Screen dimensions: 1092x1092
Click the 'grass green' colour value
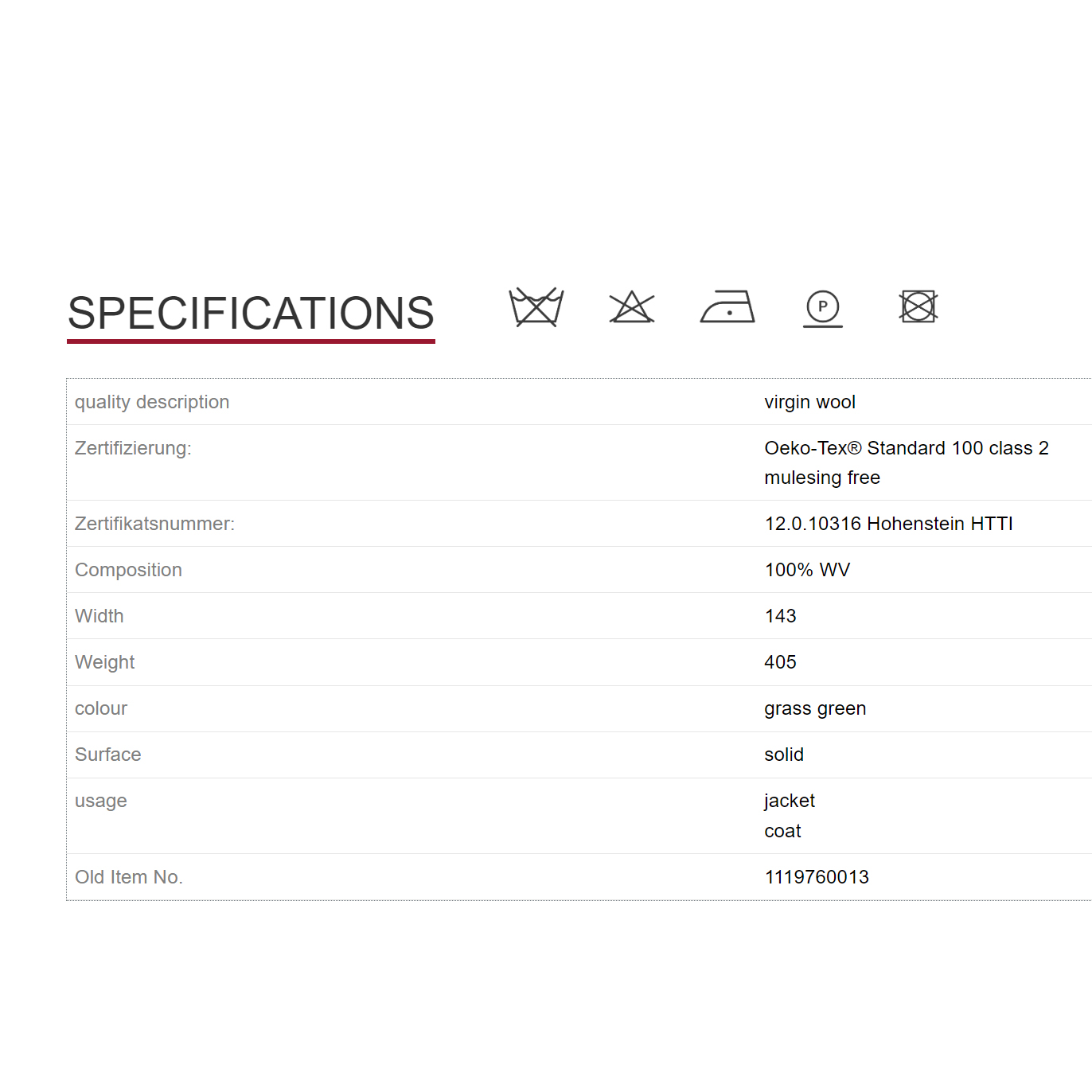pyautogui.click(x=815, y=708)
